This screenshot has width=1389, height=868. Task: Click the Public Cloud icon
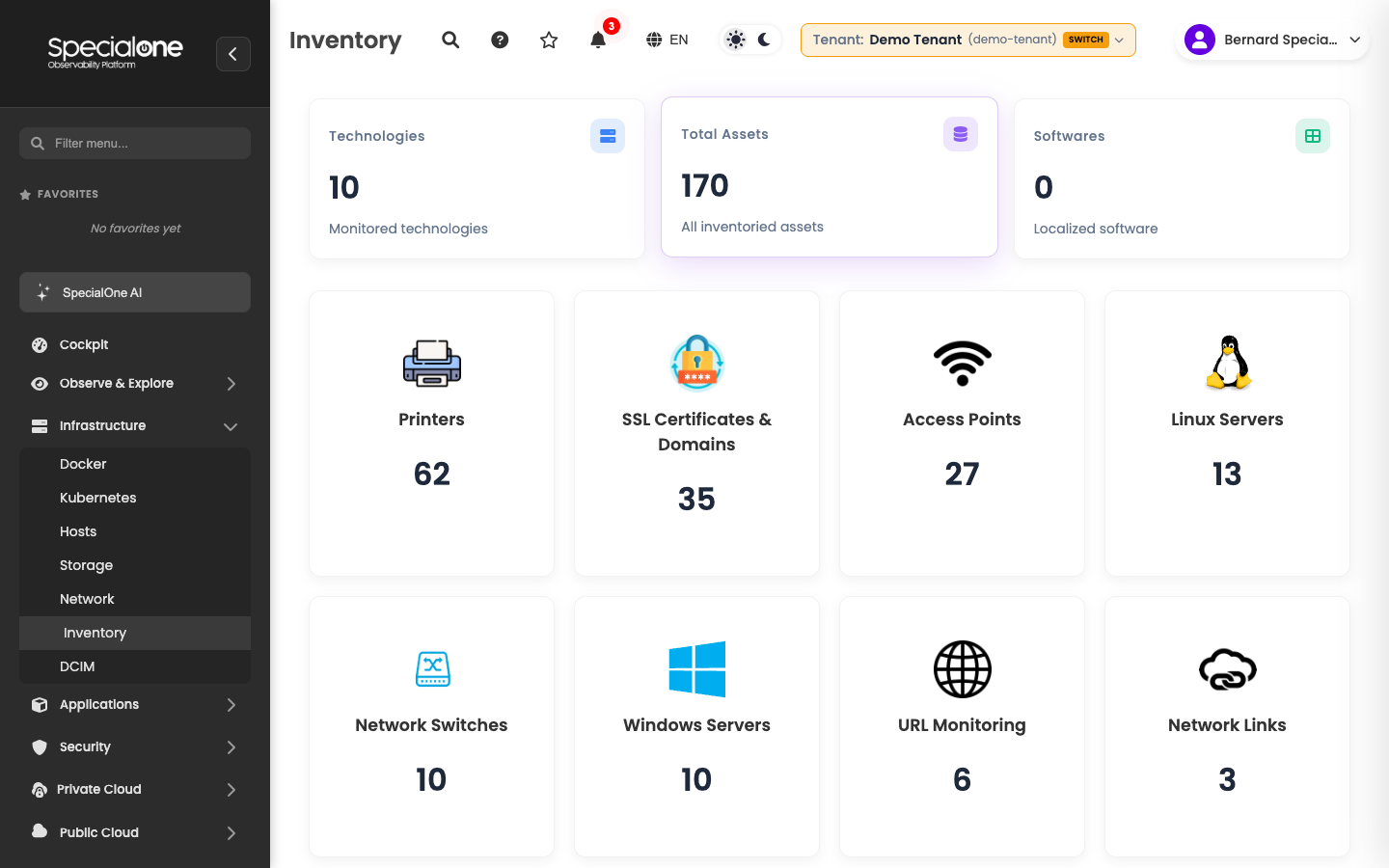(x=40, y=830)
